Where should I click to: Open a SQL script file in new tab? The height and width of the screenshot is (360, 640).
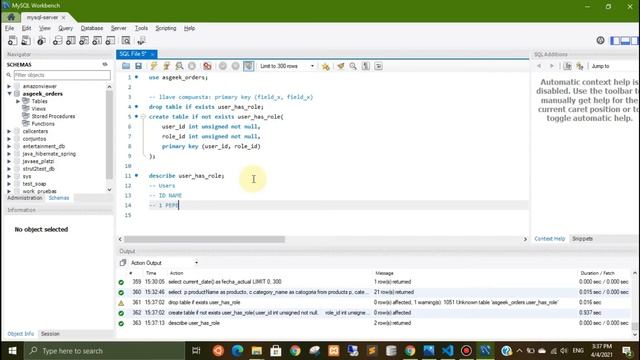click(x=26, y=40)
